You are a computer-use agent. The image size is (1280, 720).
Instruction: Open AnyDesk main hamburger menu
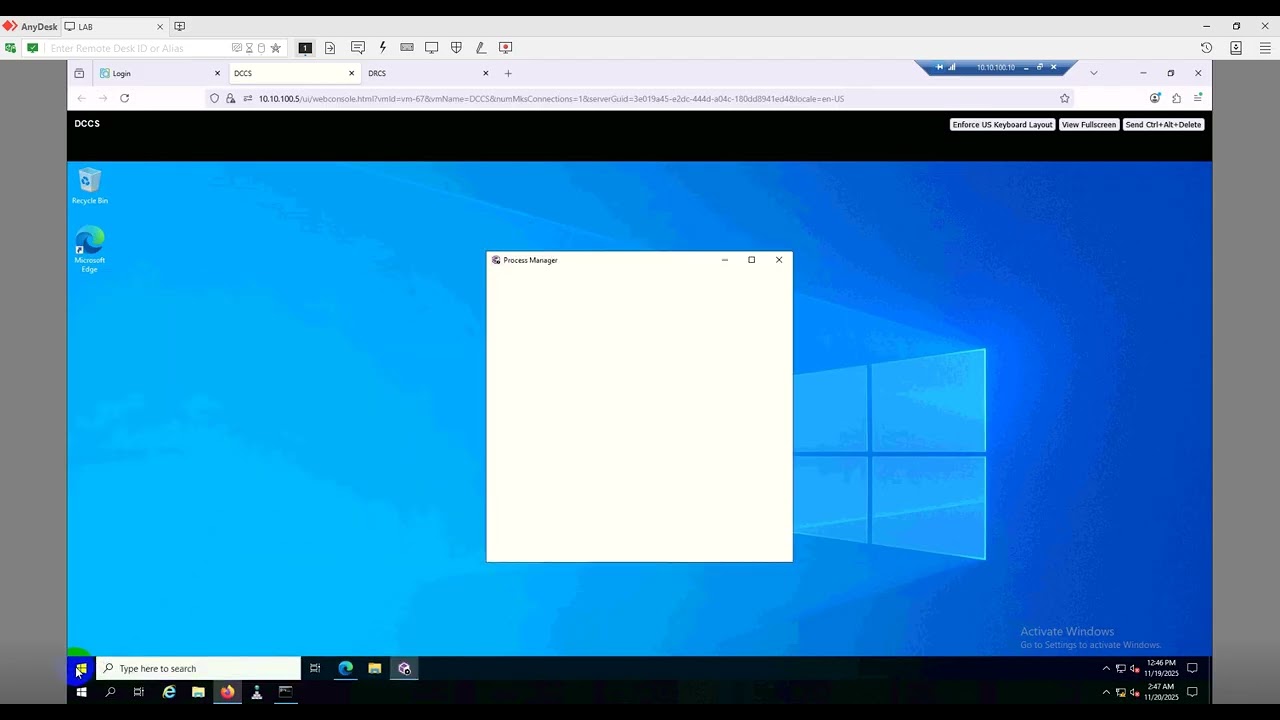coord(1265,47)
